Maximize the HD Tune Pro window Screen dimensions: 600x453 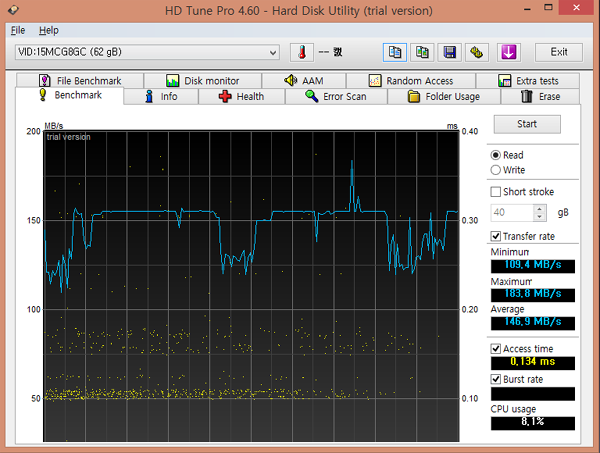click(548, 8)
